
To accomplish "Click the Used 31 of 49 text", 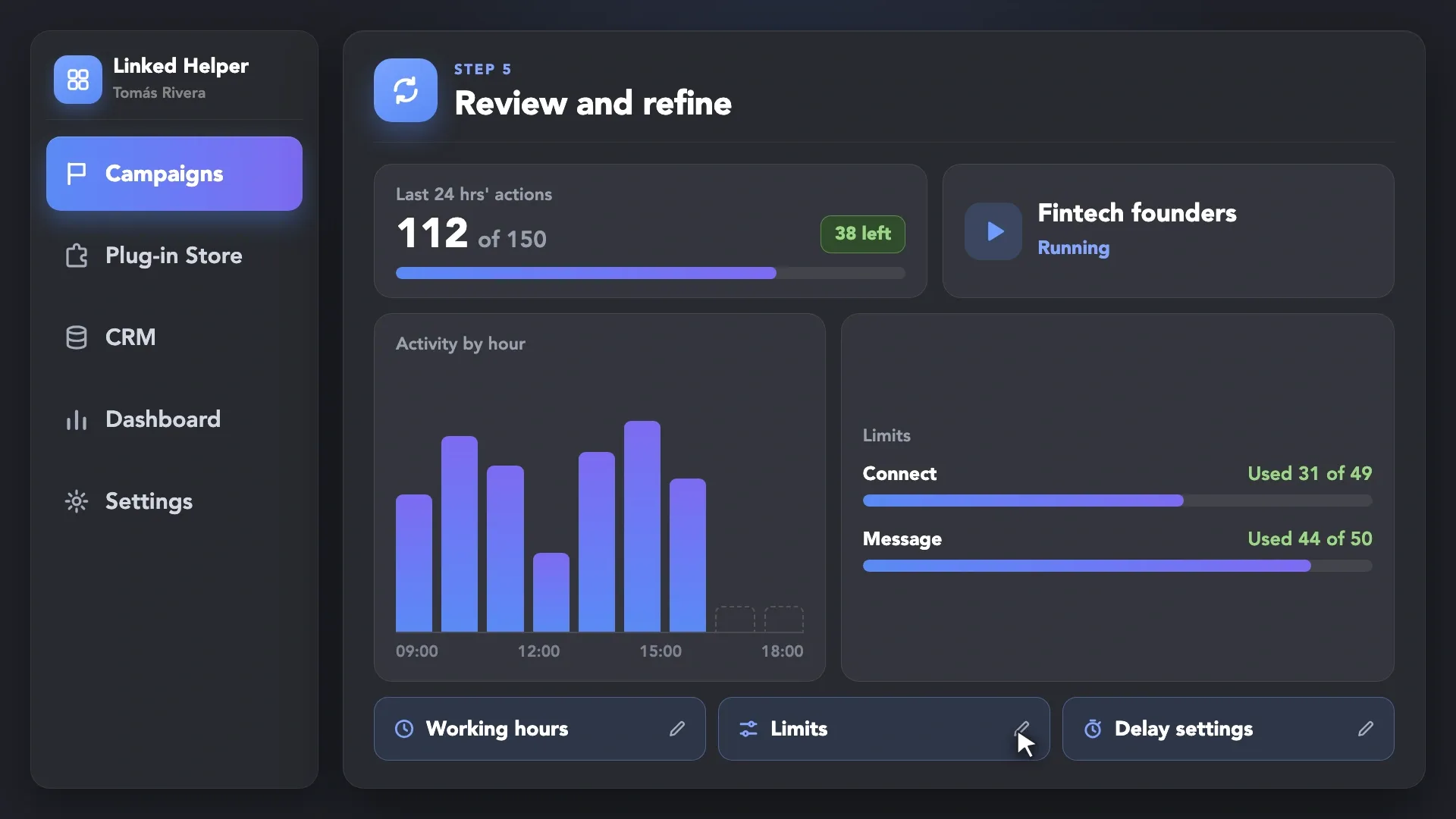I will pyautogui.click(x=1310, y=473).
